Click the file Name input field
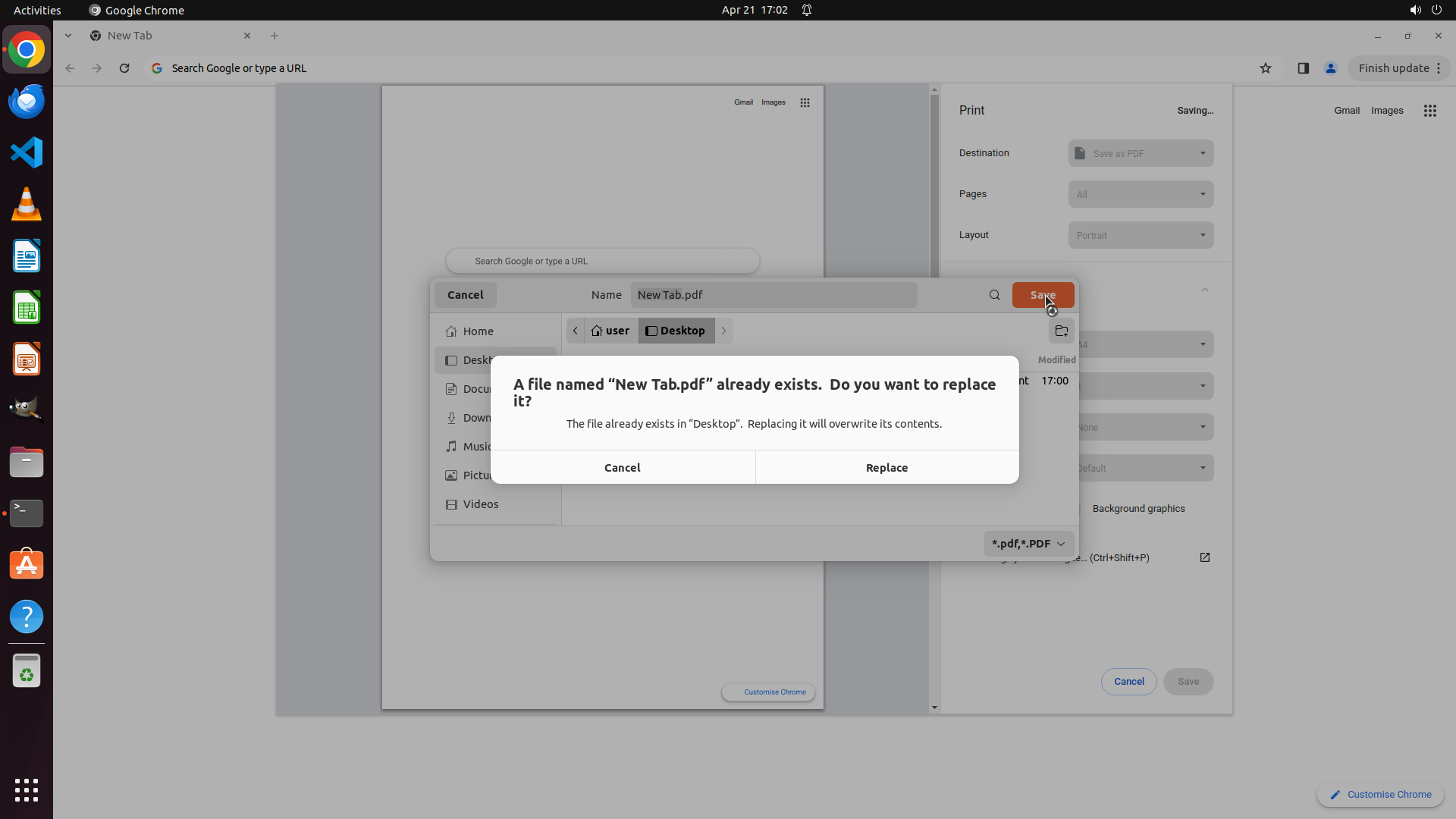The height and width of the screenshot is (819, 1456). pyautogui.click(x=773, y=295)
